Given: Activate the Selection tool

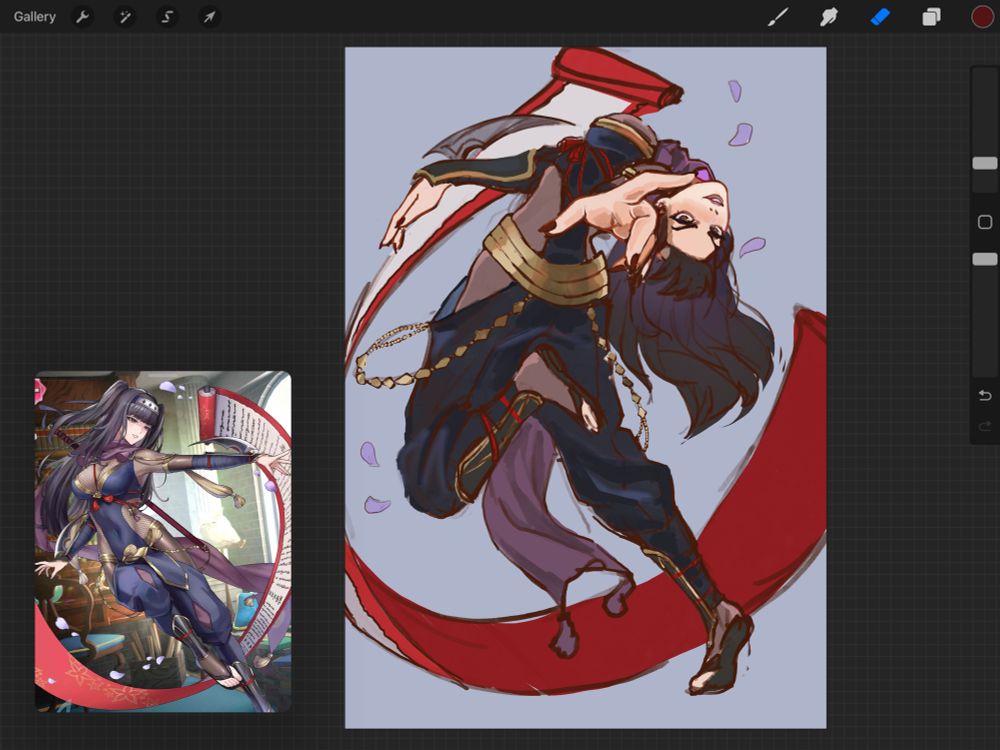Looking at the screenshot, I should point(167,17).
